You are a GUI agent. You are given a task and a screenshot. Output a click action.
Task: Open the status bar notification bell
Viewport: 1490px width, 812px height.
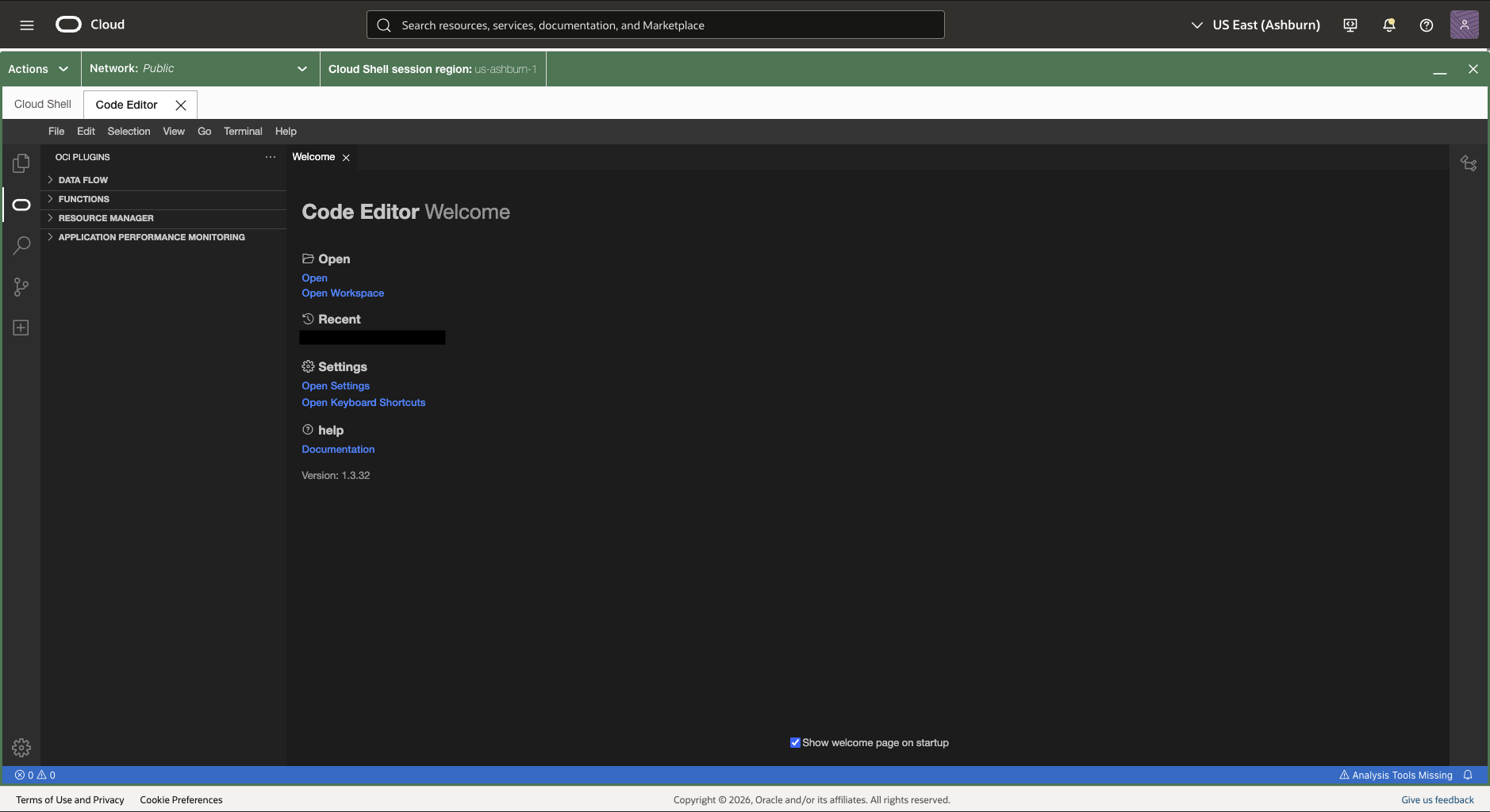(x=1468, y=775)
